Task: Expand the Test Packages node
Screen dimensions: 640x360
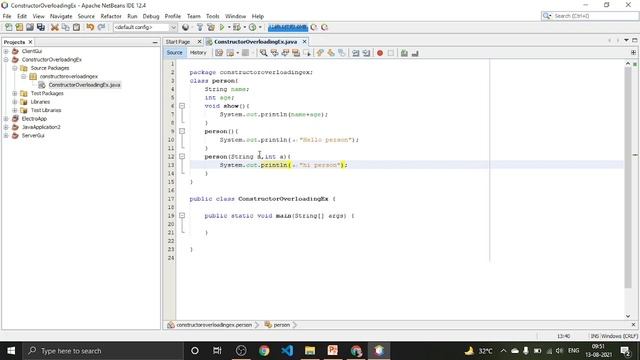Action: pyautogui.click(x=15, y=93)
